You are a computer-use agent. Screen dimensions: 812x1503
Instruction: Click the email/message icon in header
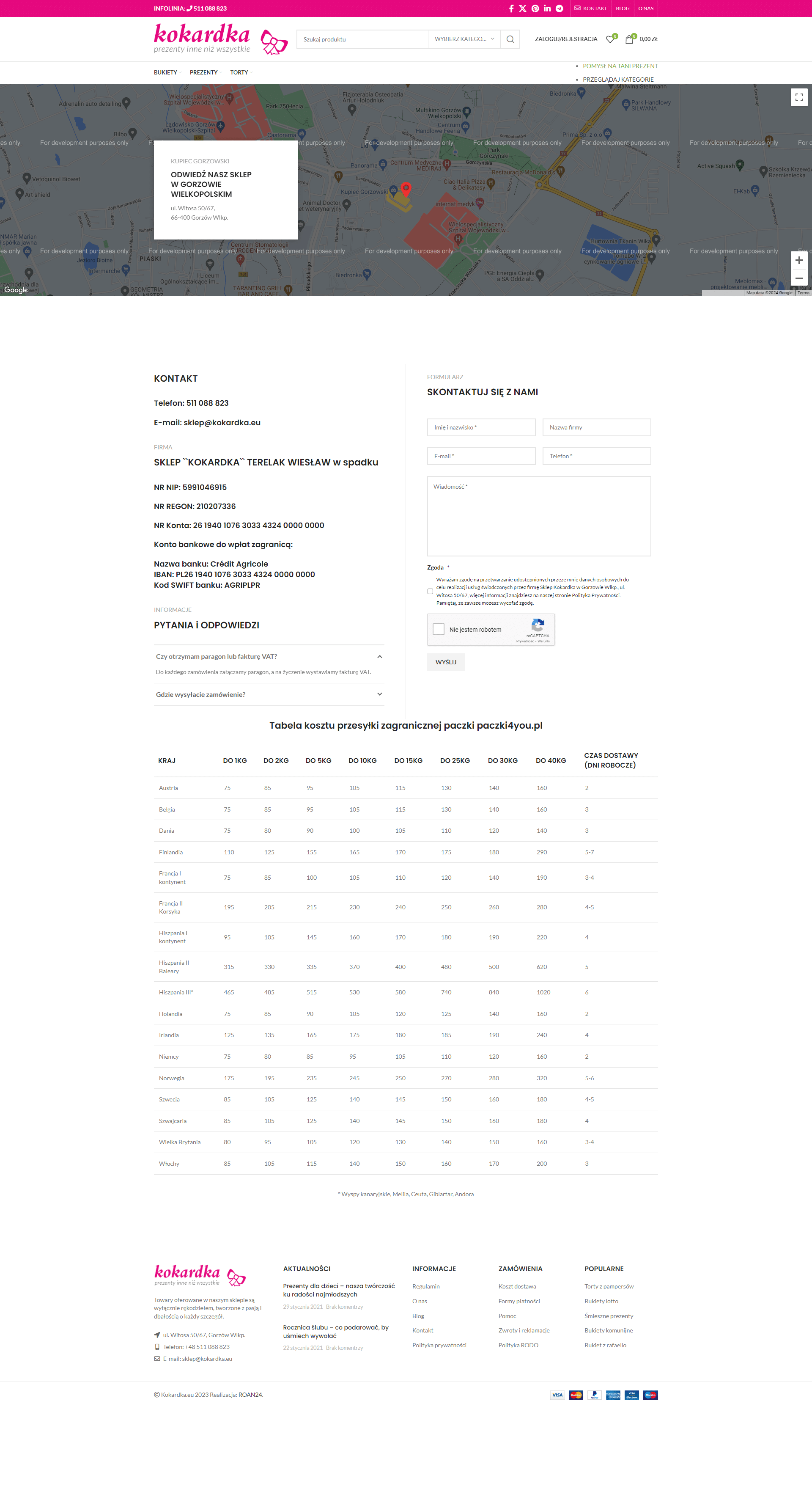(x=576, y=8)
